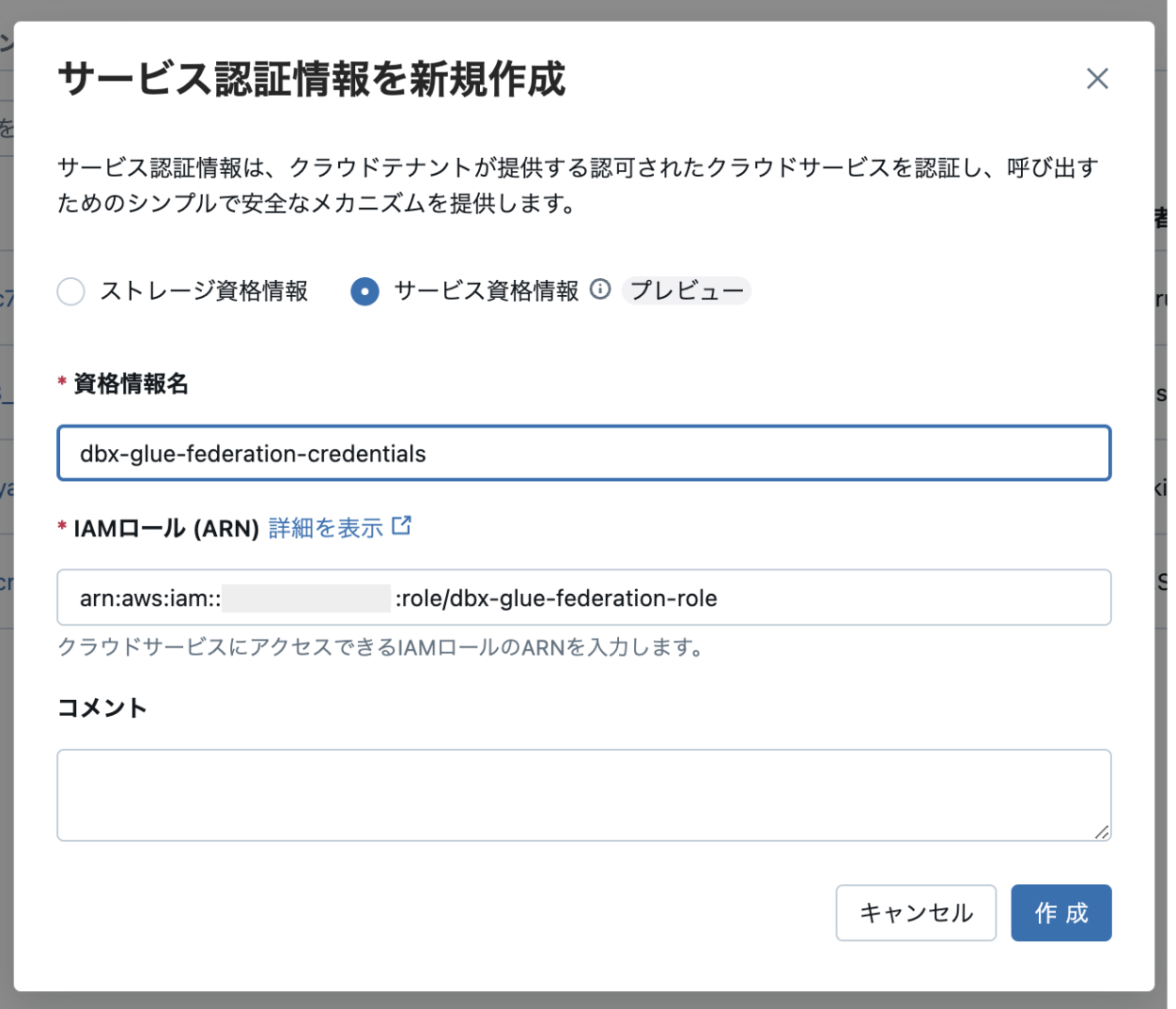Open the 詳細を表示 link
This screenshot has width=1176, height=1009.
tap(326, 528)
